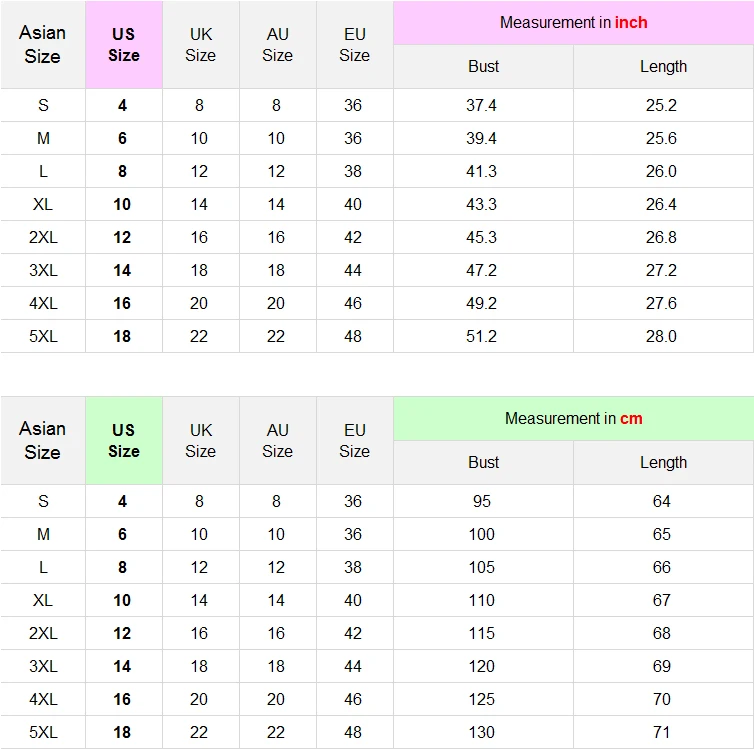Select the pink US Size header cell
This screenshot has height=749, width=754.
pyautogui.click(x=124, y=45)
